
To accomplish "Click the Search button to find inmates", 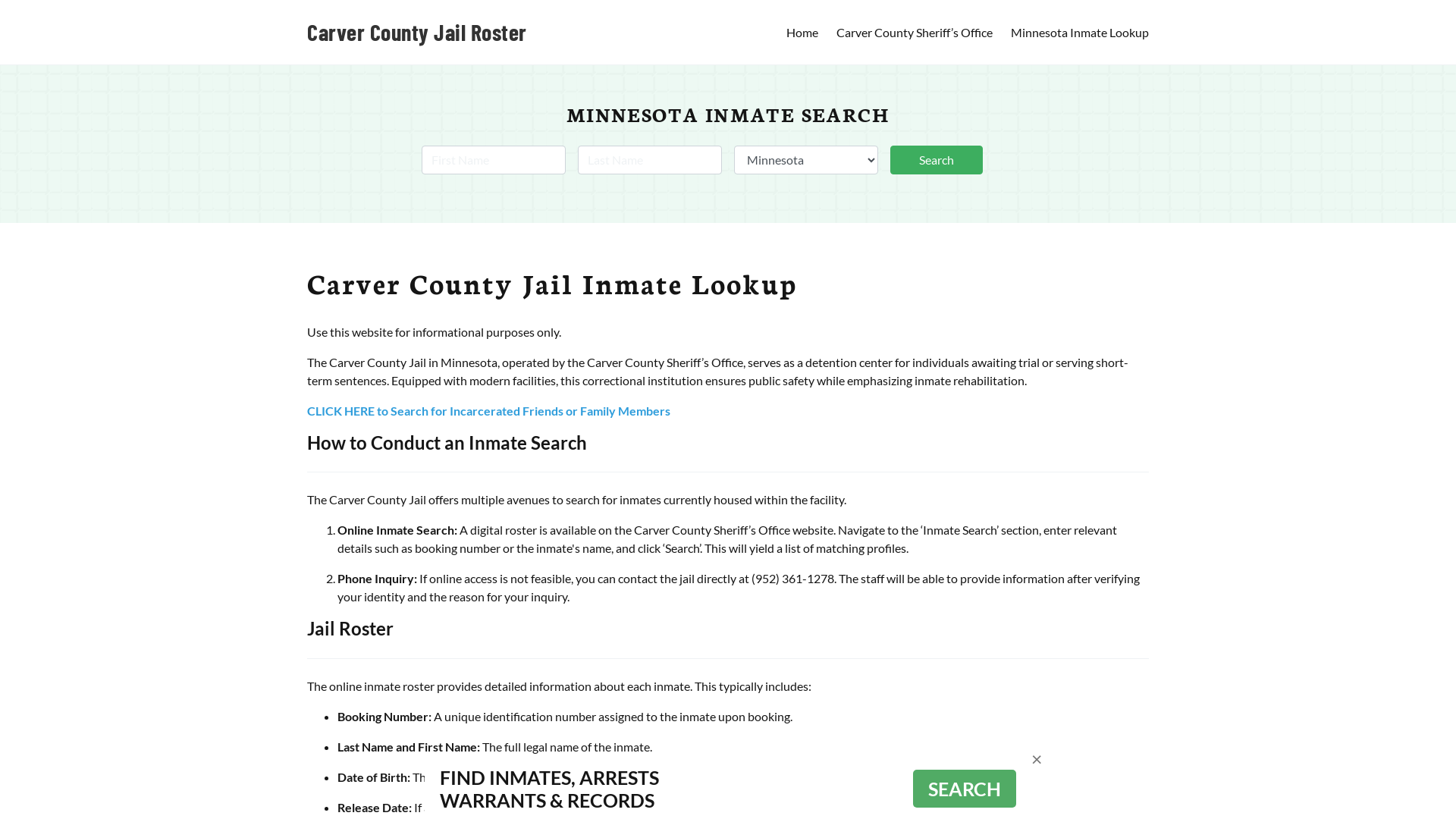I will pos(936,160).
